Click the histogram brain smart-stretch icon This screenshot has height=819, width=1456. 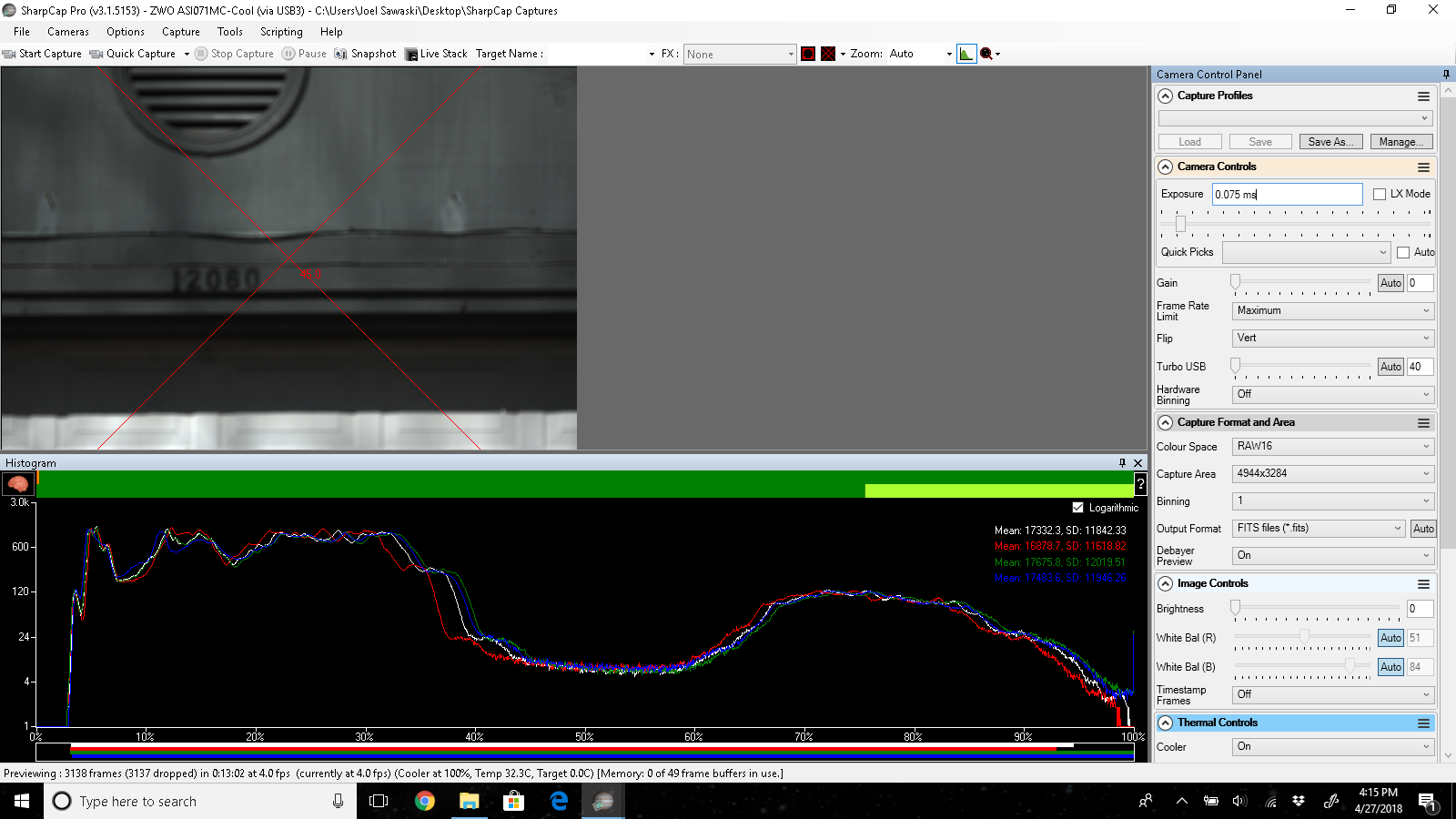tap(17, 484)
